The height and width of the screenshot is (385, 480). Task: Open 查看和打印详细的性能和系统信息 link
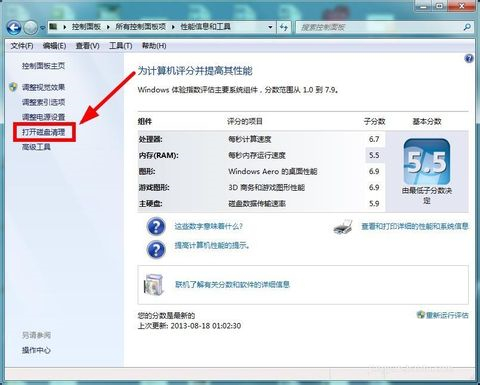(x=415, y=226)
